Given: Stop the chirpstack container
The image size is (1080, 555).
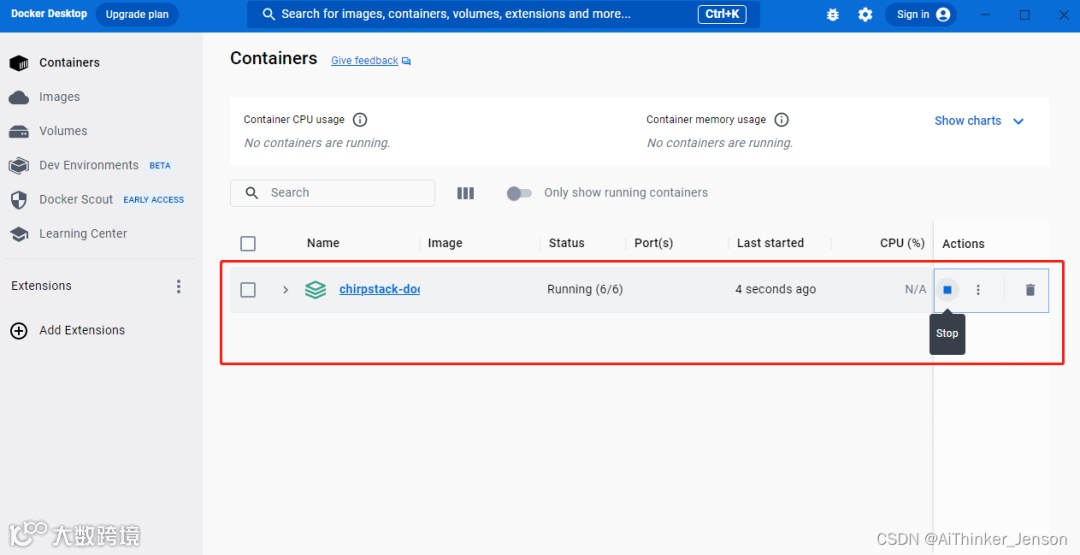Looking at the screenshot, I should pos(947,290).
